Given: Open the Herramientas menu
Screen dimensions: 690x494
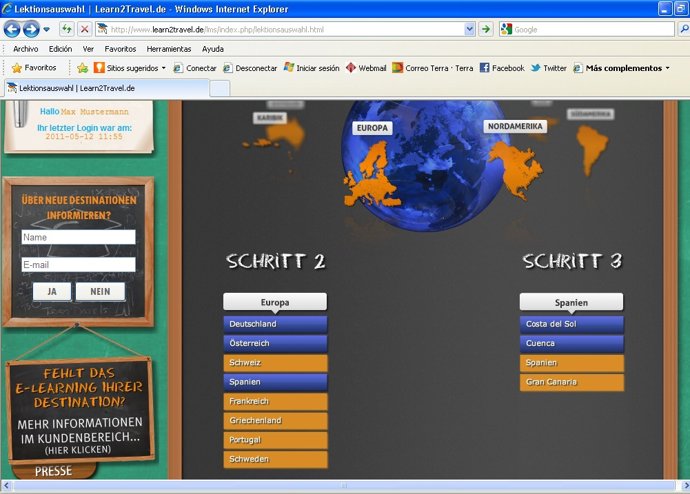Looking at the screenshot, I should [169, 48].
